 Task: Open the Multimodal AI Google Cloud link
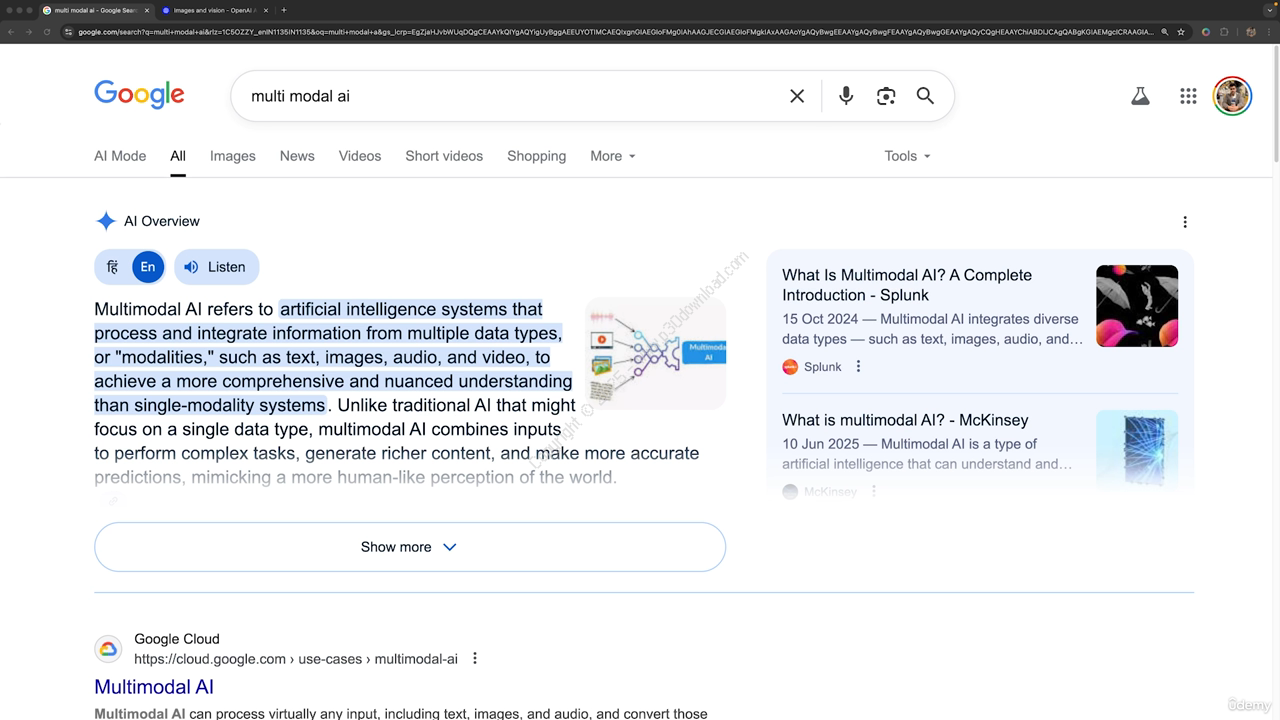pos(154,687)
